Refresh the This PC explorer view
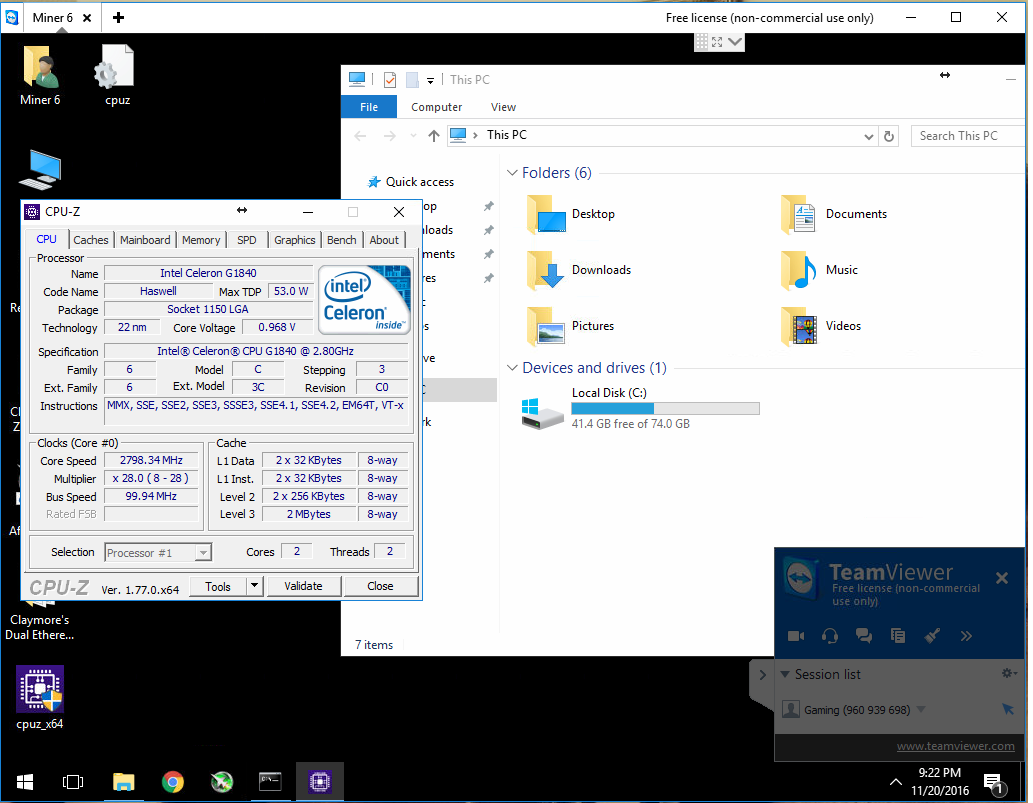The height and width of the screenshot is (803, 1033). coord(889,136)
